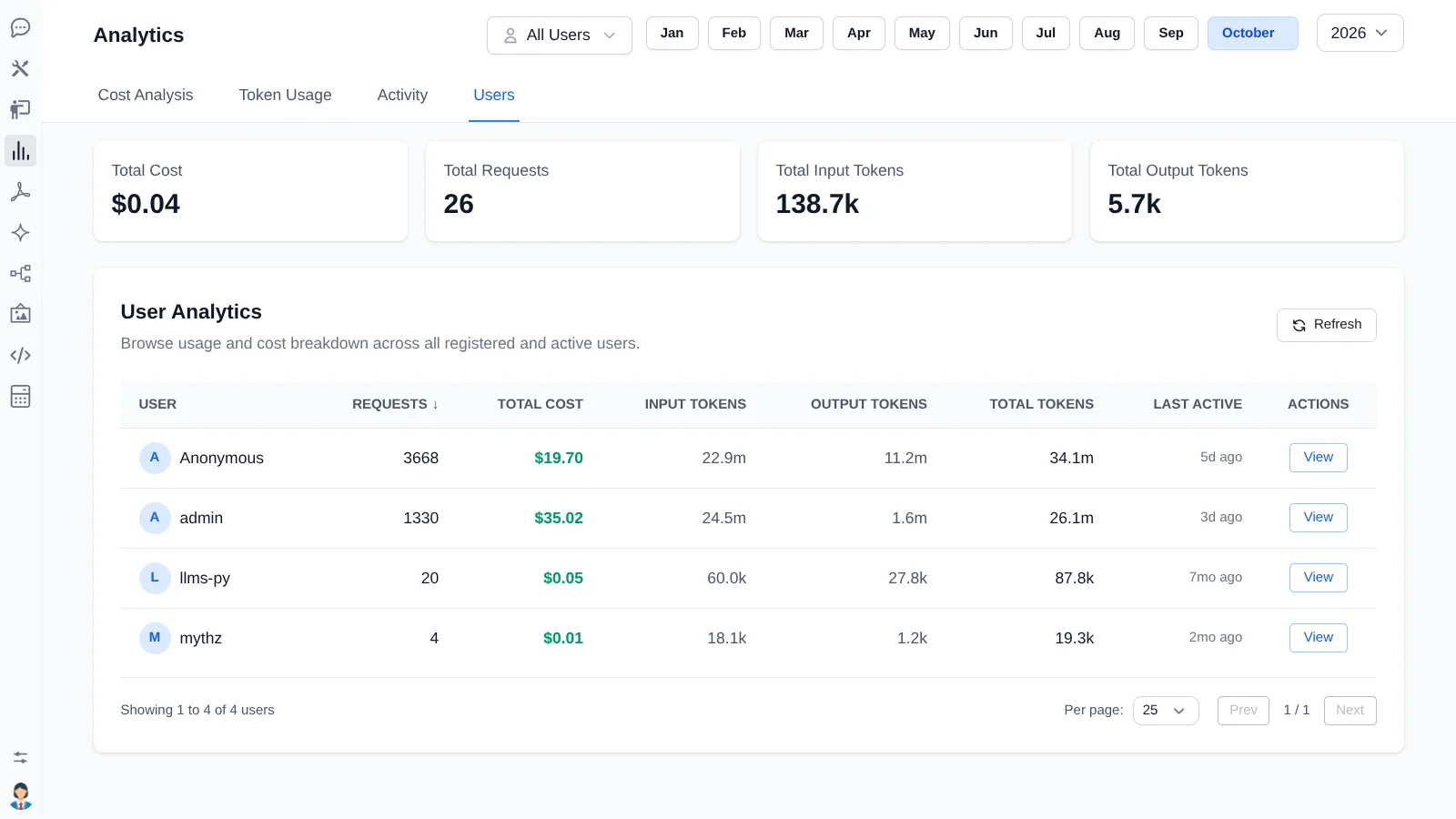
Task: Click the sparkle star sidebar icon
Action: click(x=20, y=232)
